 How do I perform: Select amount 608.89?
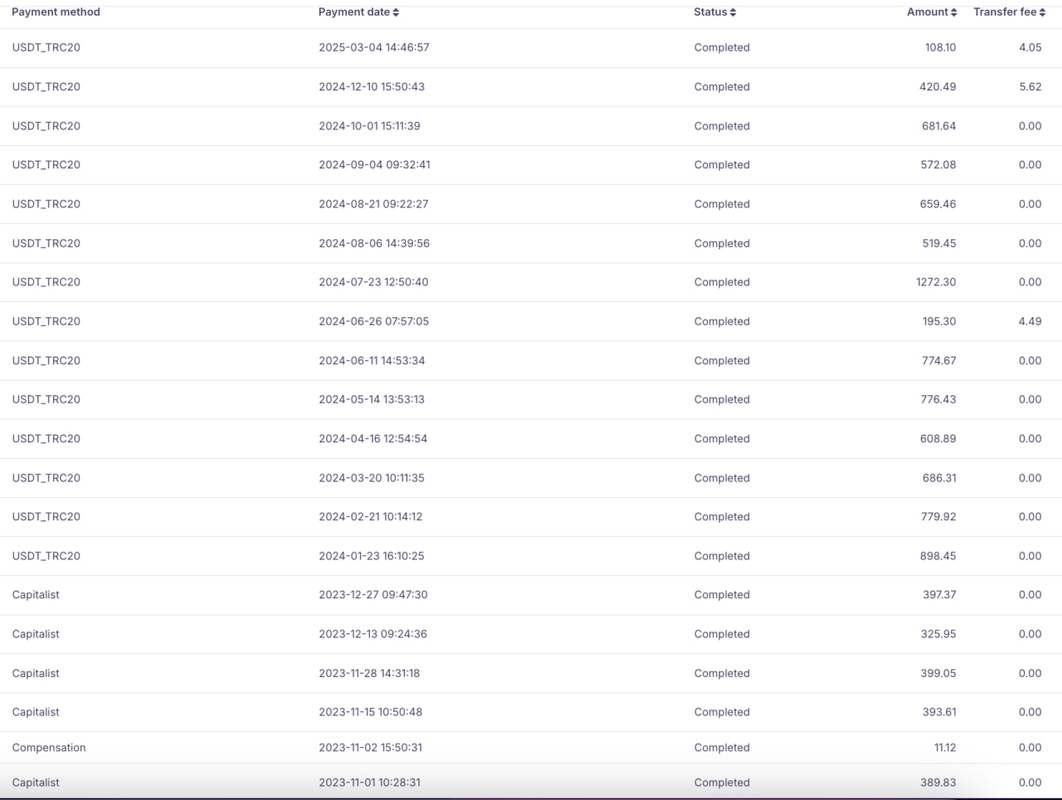pyautogui.click(x=938, y=438)
